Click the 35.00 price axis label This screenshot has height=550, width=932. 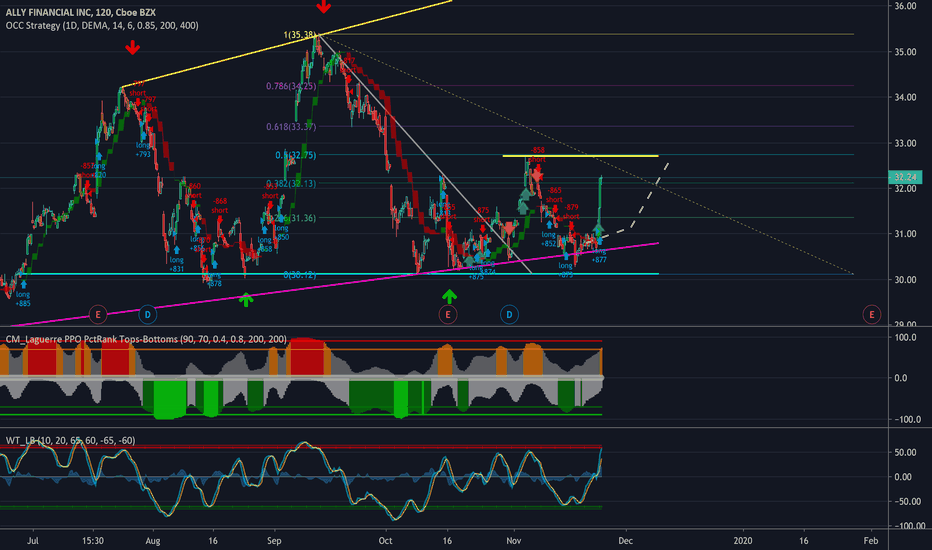point(905,52)
